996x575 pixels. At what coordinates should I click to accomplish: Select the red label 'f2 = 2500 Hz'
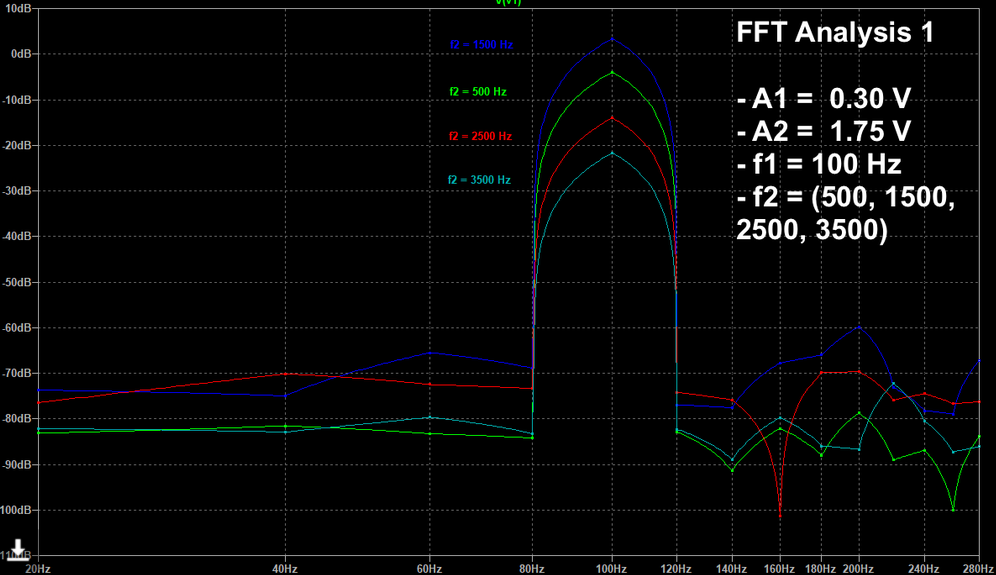point(480,136)
